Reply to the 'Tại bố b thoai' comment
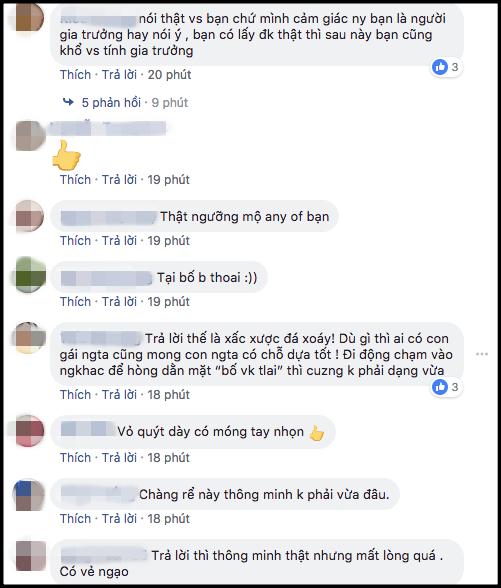This screenshot has width=501, height=588. [x=119, y=302]
